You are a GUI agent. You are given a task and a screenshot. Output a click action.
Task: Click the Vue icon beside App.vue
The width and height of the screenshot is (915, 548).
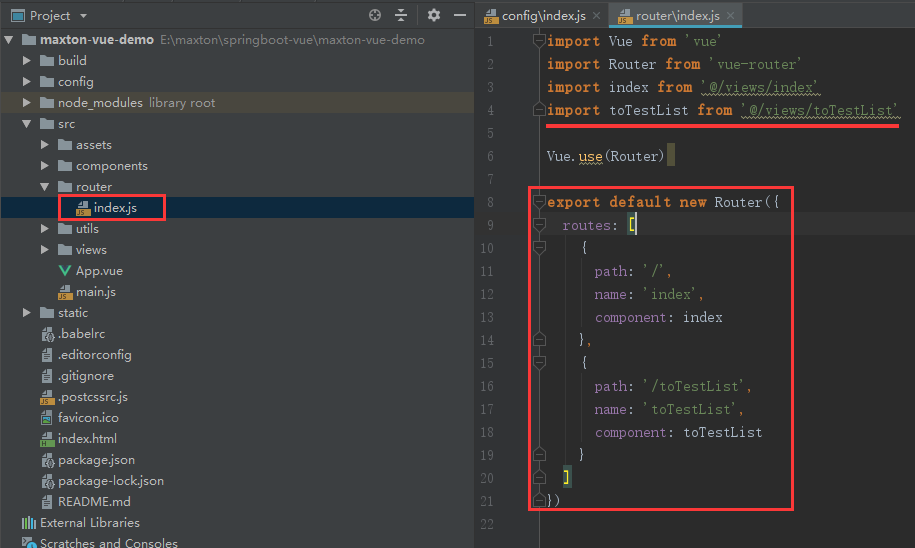coord(65,271)
